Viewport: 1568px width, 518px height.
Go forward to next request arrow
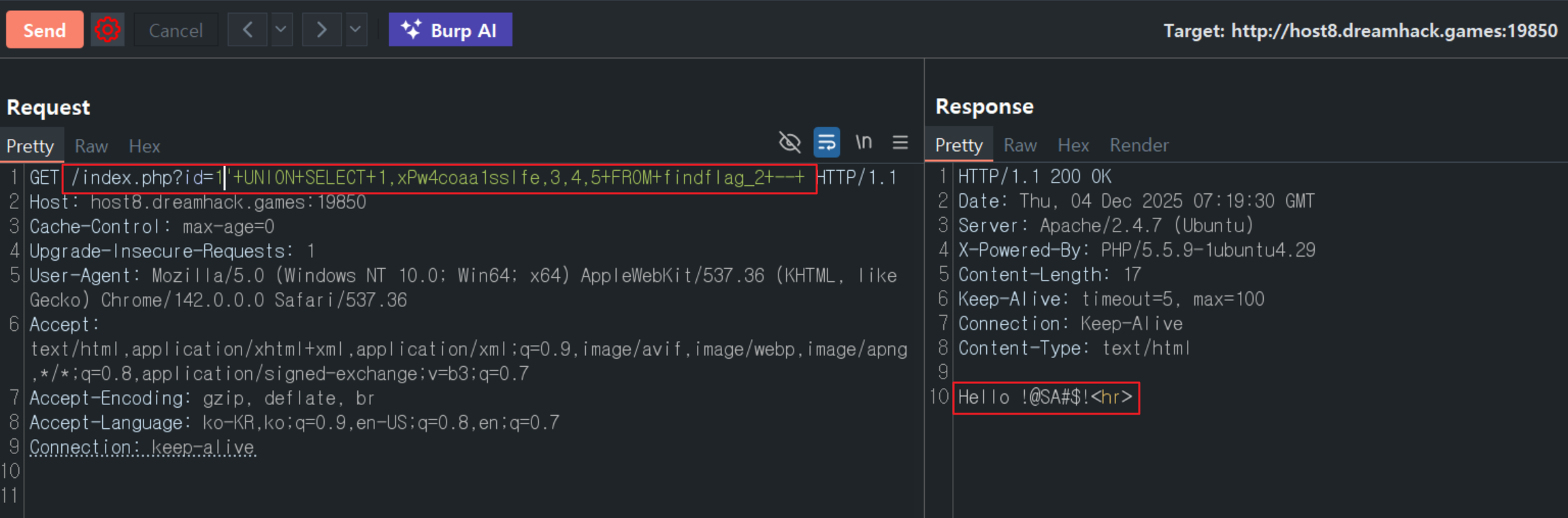click(321, 30)
